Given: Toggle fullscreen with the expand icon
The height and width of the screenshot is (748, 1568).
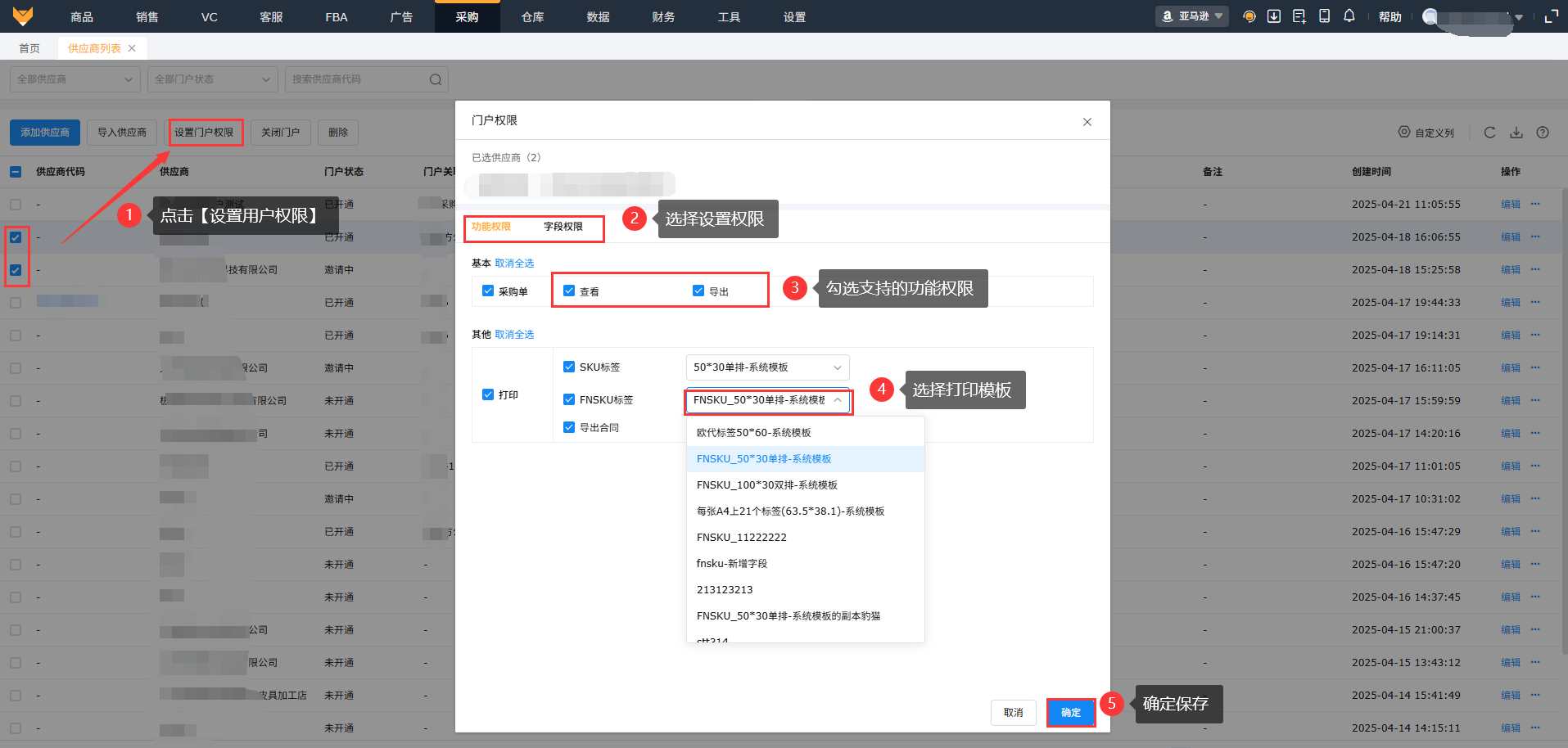Looking at the screenshot, I should pyautogui.click(x=1551, y=16).
